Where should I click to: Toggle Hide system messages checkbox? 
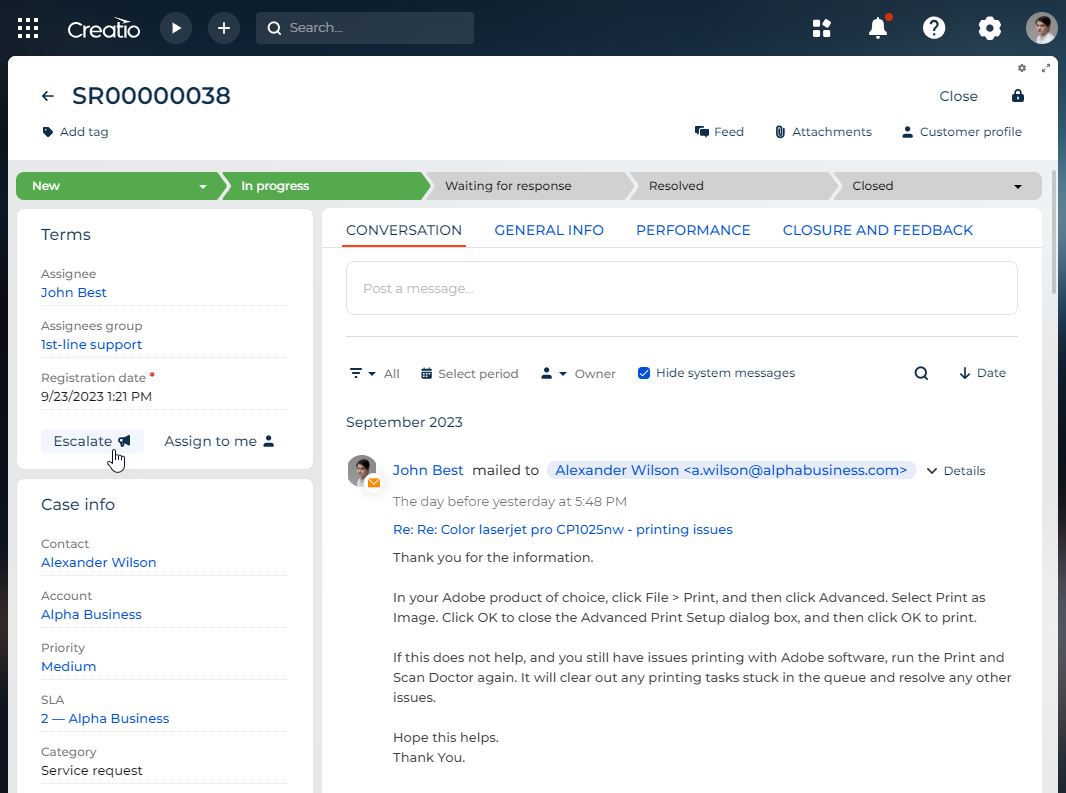point(644,373)
